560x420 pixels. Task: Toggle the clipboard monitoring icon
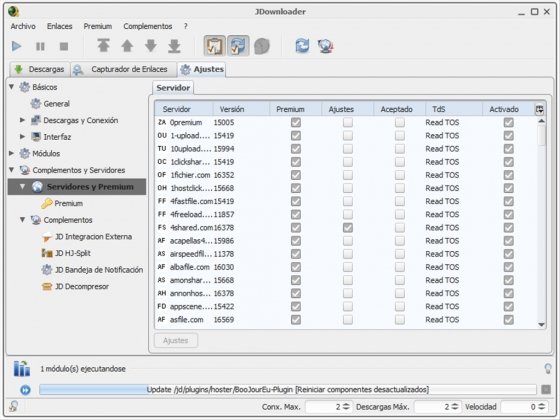(215, 46)
